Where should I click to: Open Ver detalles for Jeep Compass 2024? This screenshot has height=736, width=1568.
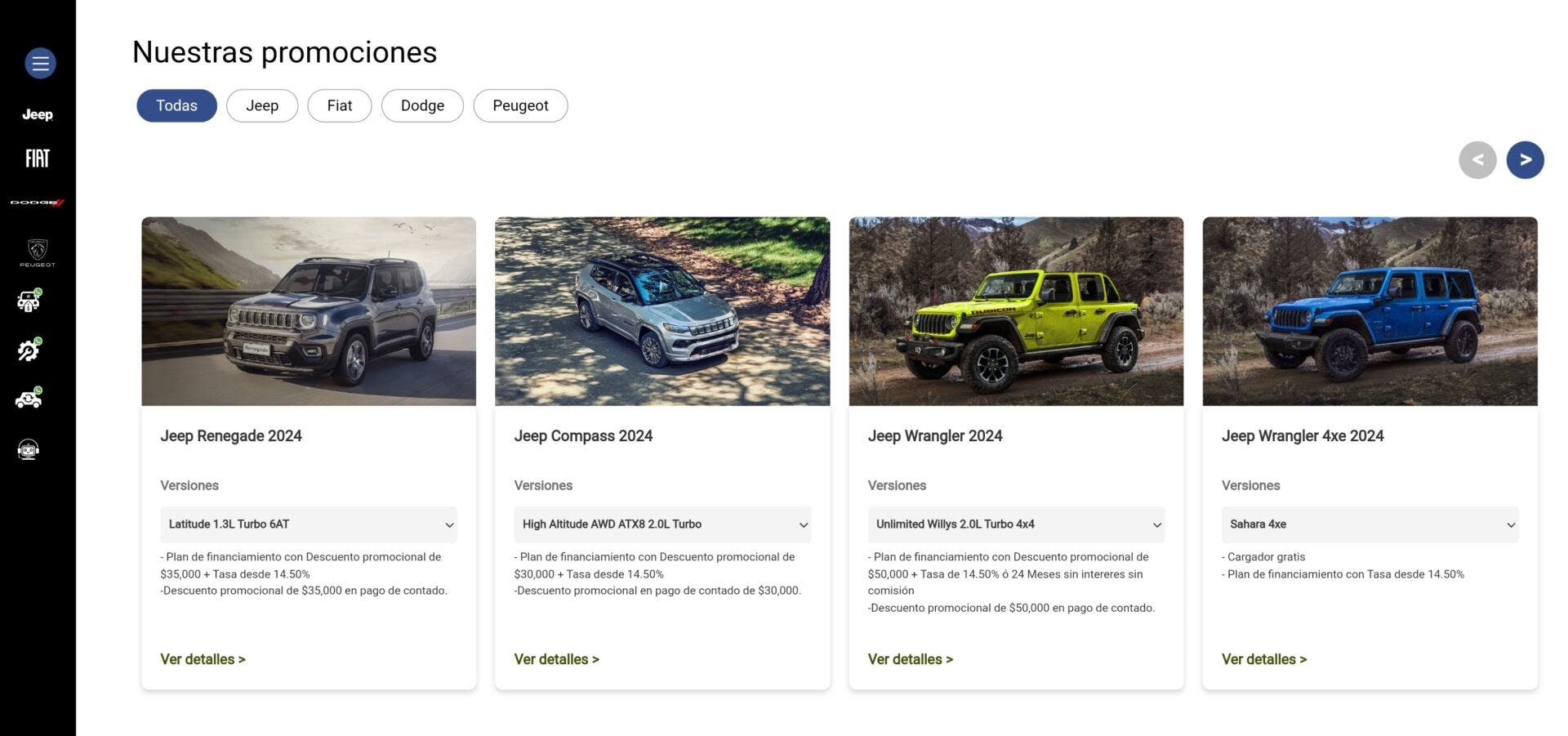556,659
